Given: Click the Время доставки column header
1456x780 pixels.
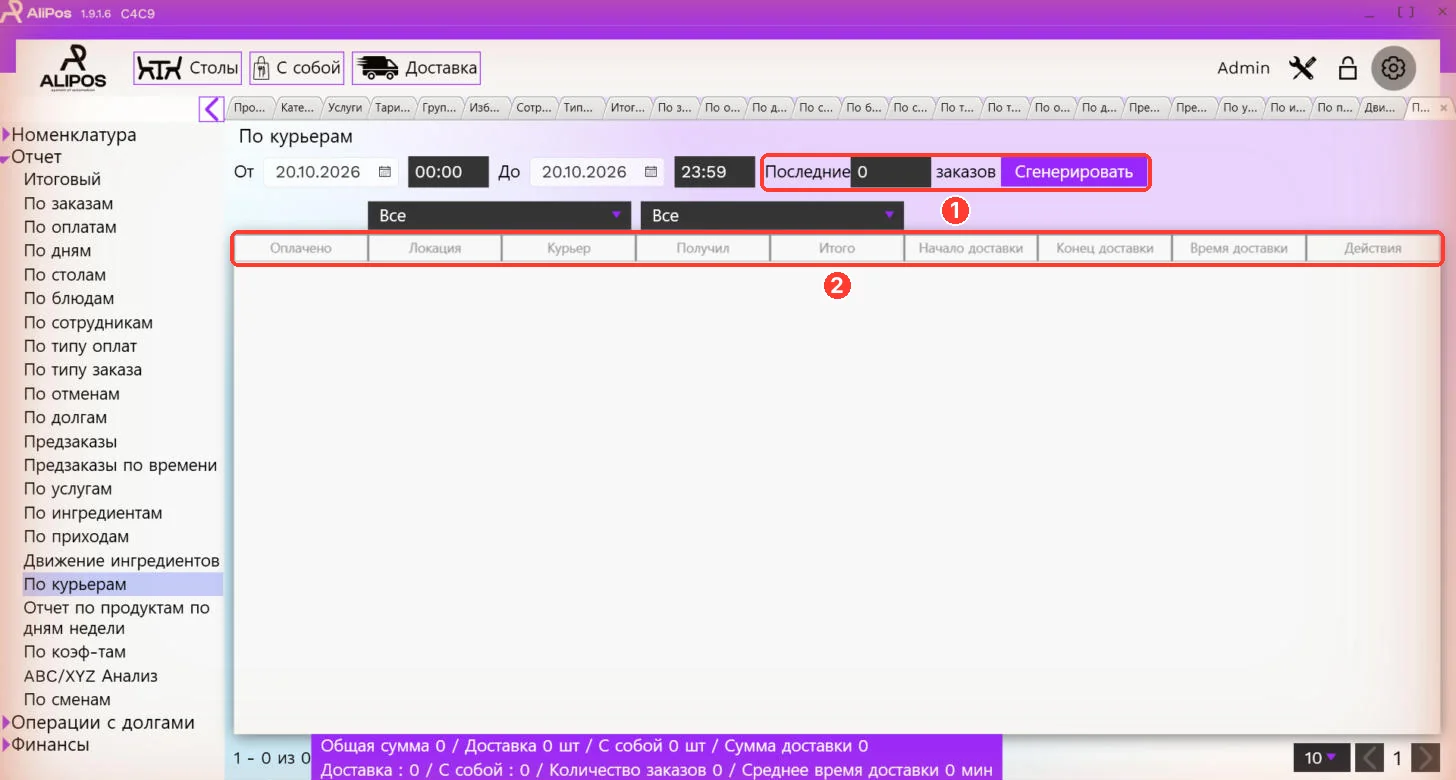Looking at the screenshot, I should coord(1239,248).
